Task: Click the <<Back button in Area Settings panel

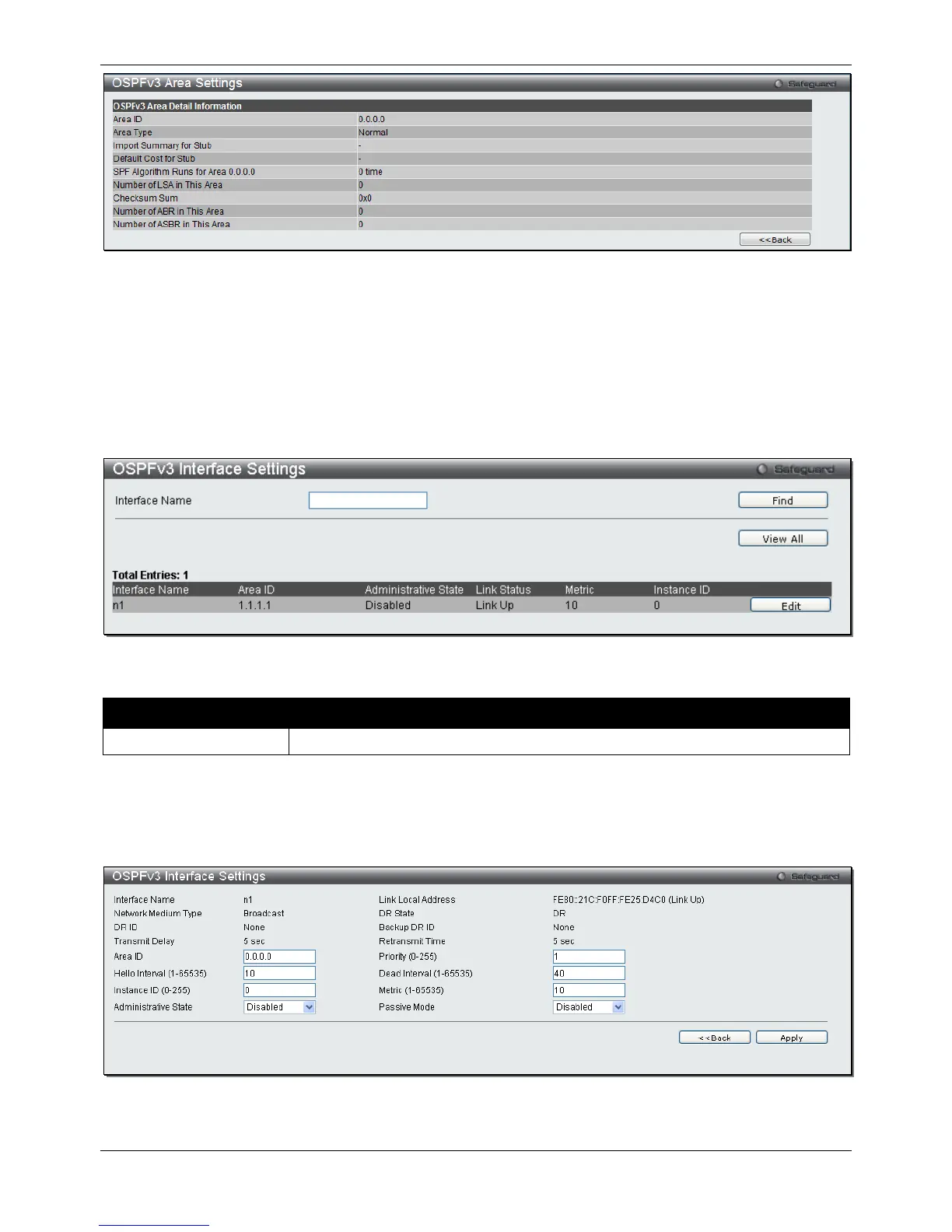Action: point(775,240)
